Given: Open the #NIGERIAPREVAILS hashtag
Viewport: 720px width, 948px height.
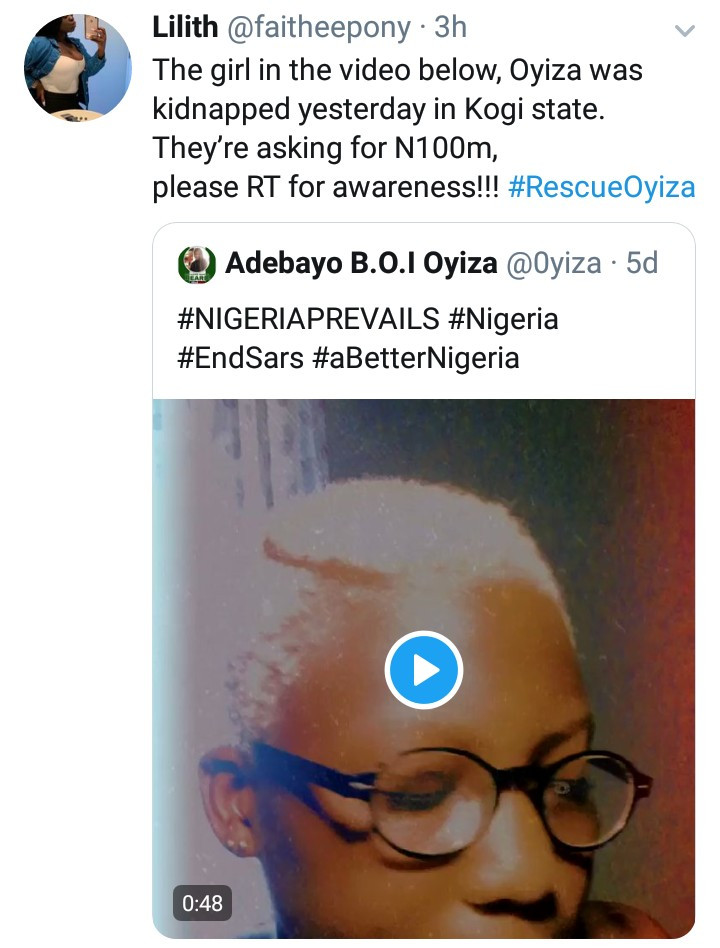Looking at the screenshot, I should click(x=308, y=319).
